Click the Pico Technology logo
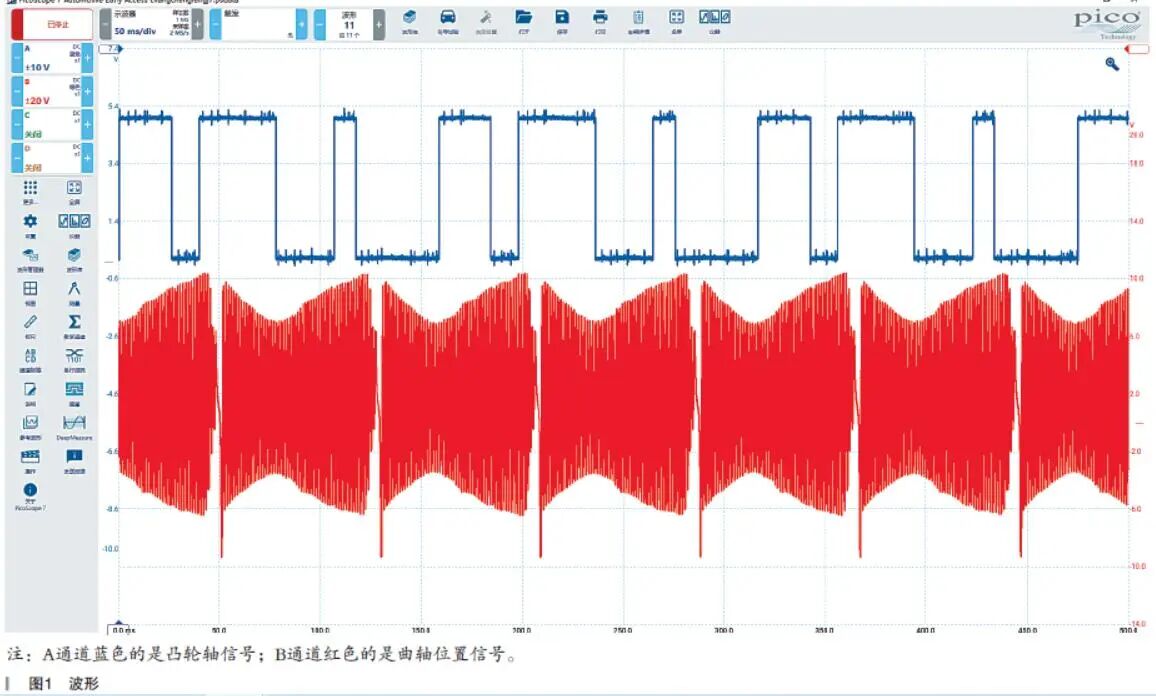The image size is (1156, 696). pyautogui.click(x=1106, y=22)
